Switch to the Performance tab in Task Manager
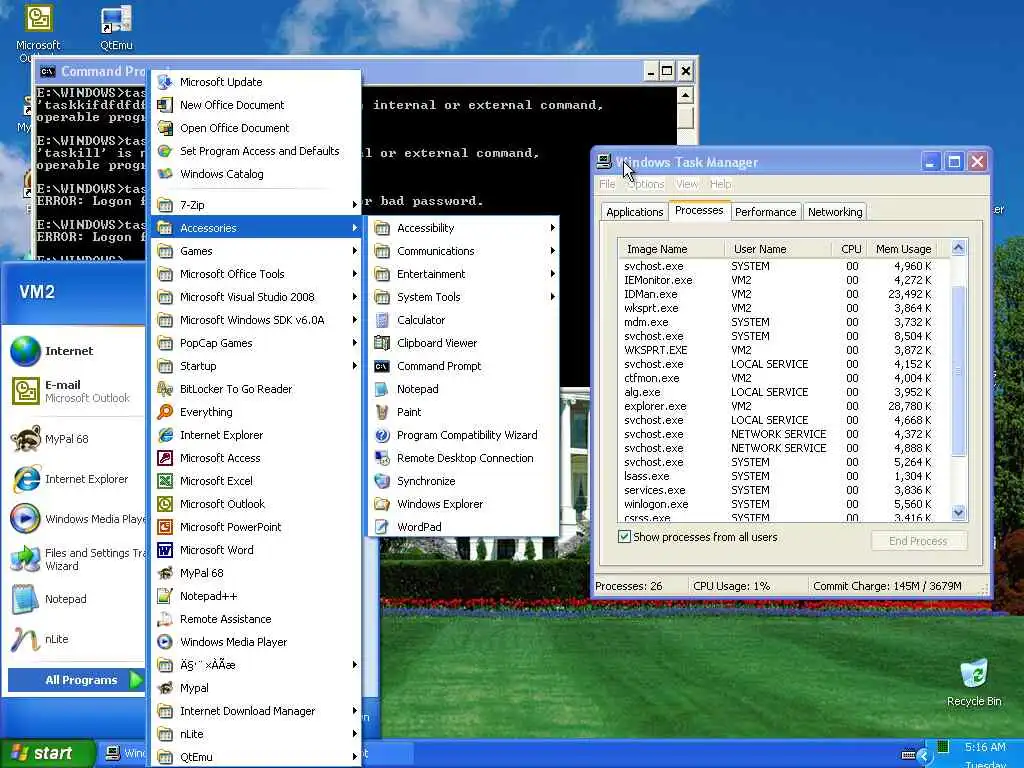This screenshot has width=1024, height=768. pos(765,212)
